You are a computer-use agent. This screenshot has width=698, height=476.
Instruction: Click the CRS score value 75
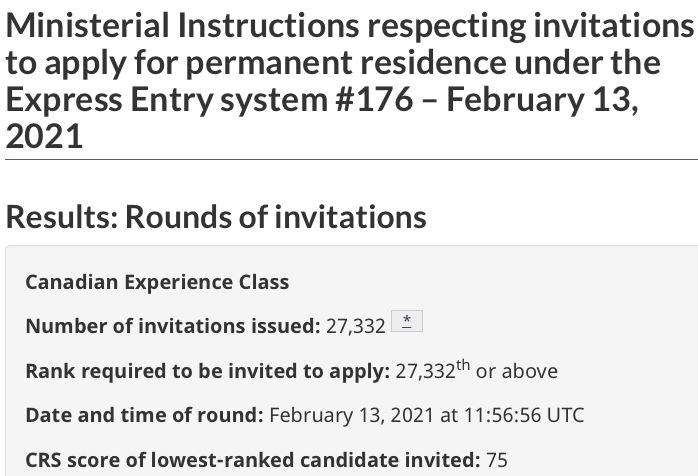[497, 460]
